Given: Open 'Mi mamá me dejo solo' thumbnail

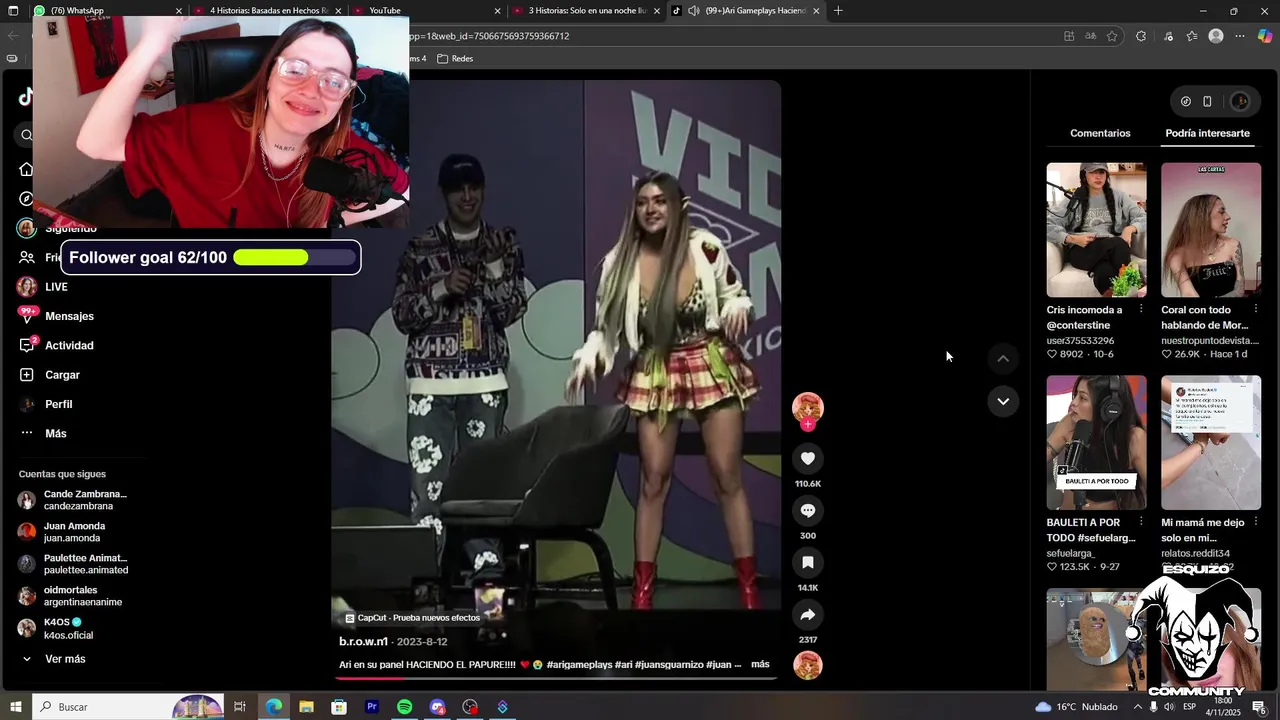Looking at the screenshot, I should click(1211, 442).
